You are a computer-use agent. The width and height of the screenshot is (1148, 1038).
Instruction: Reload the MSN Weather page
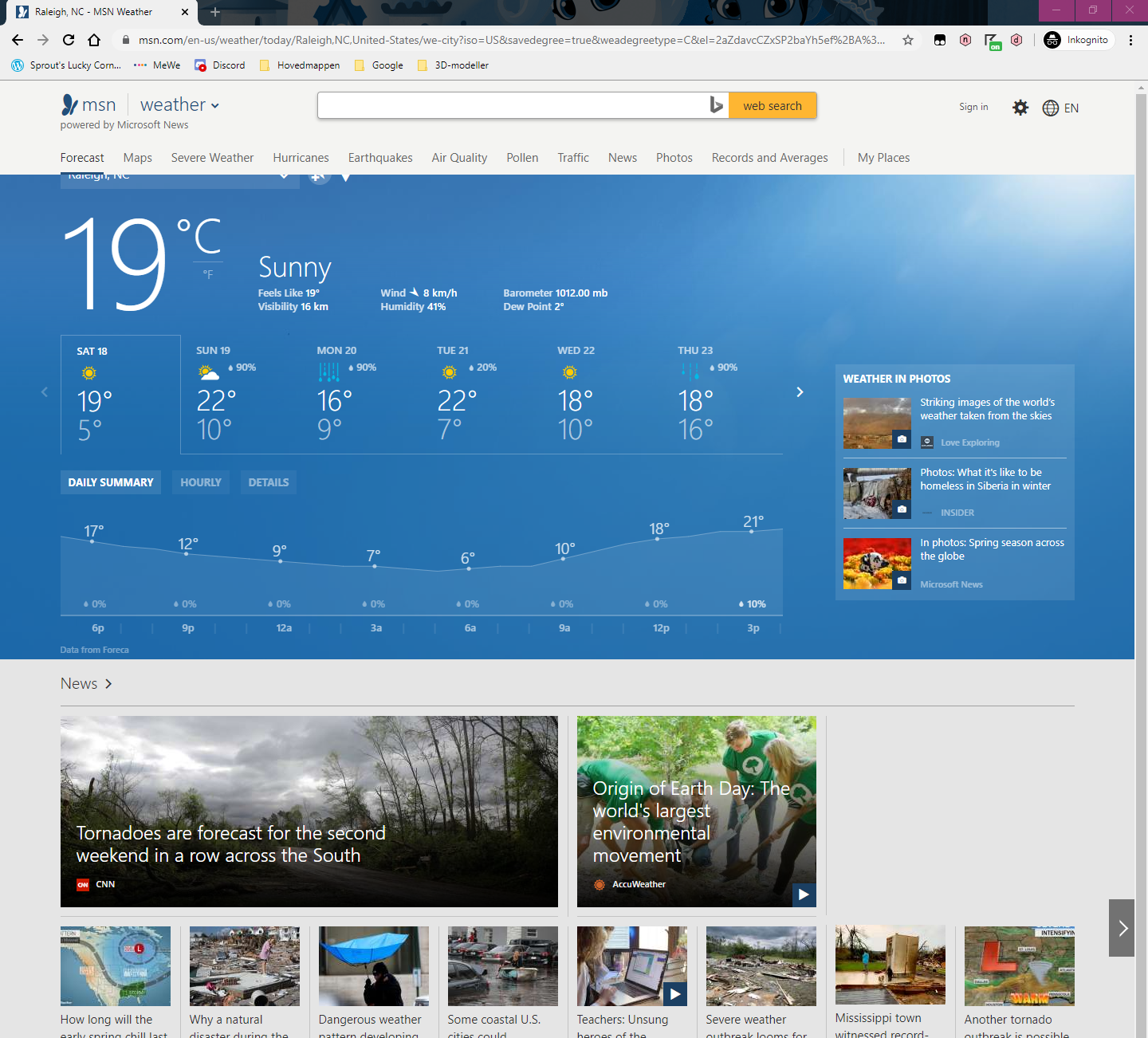click(x=69, y=40)
